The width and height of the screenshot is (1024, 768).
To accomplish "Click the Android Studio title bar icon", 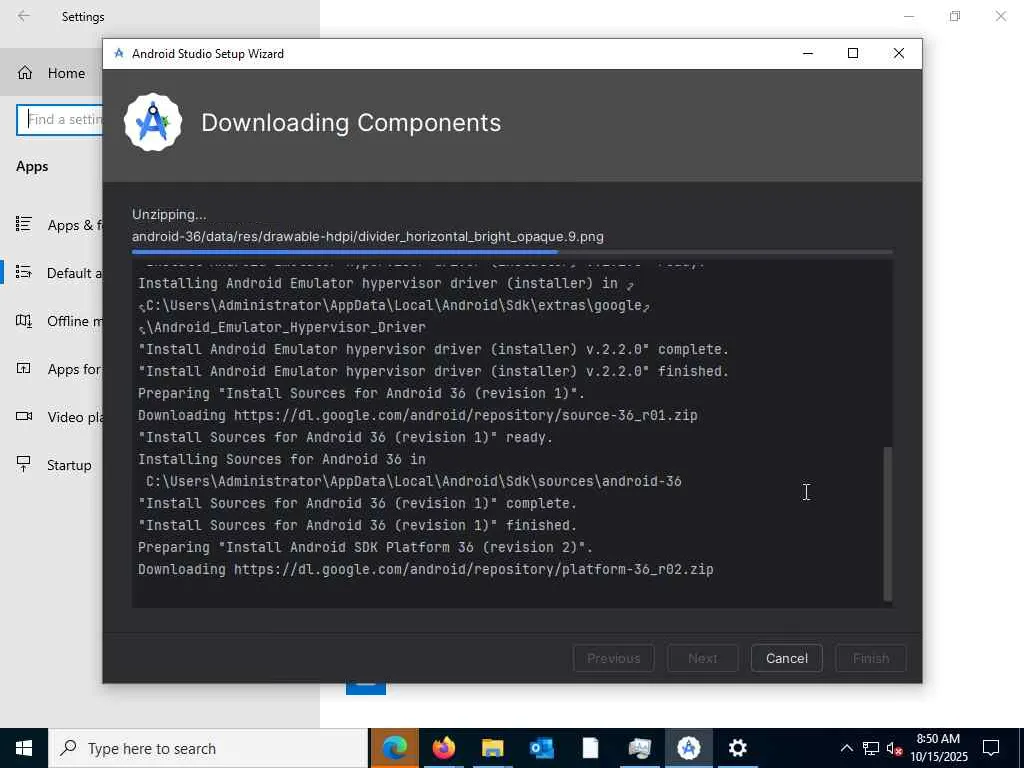I will click(x=119, y=54).
